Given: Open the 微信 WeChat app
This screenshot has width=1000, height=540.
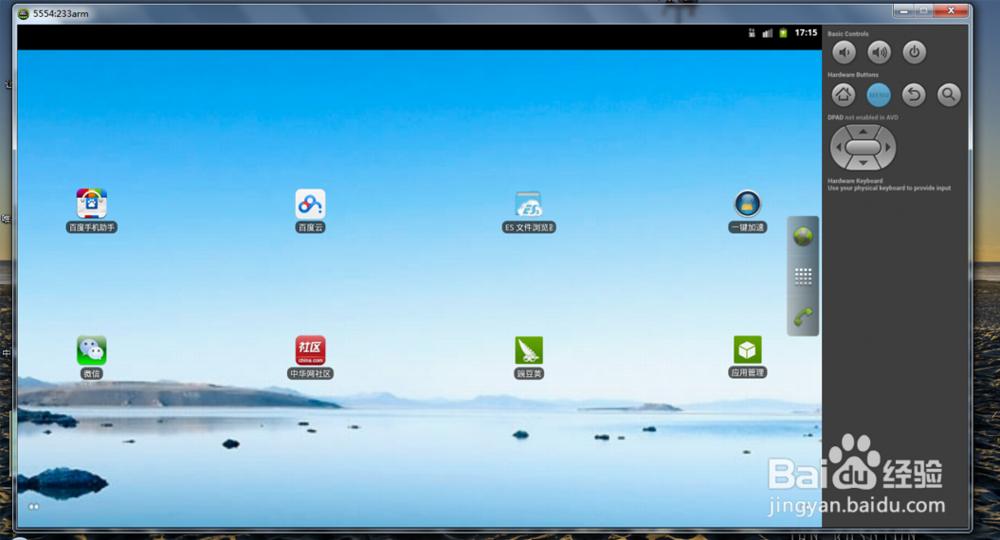Looking at the screenshot, I should tap(91, 351).
